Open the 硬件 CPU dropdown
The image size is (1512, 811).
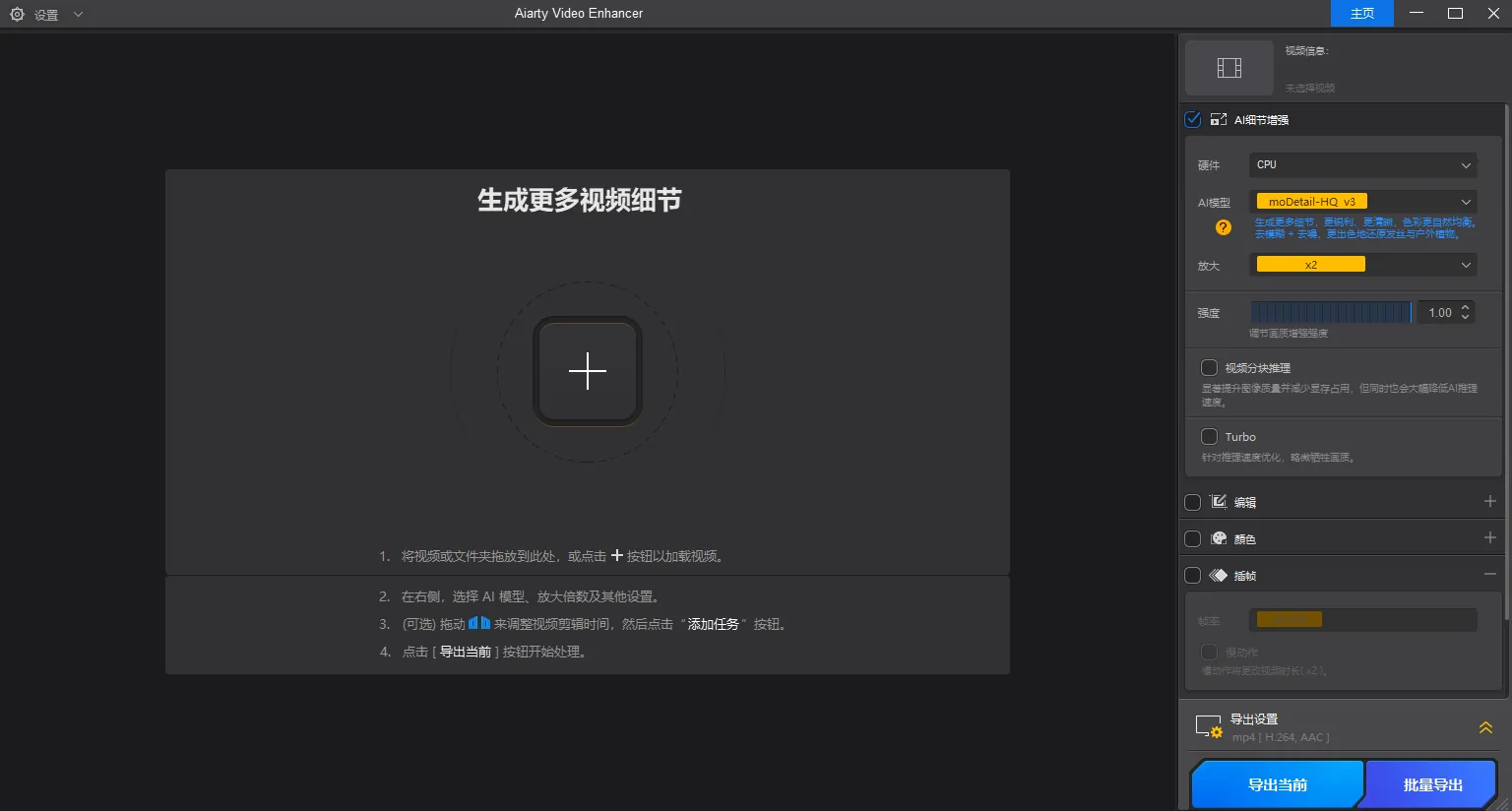[1362, 164]
